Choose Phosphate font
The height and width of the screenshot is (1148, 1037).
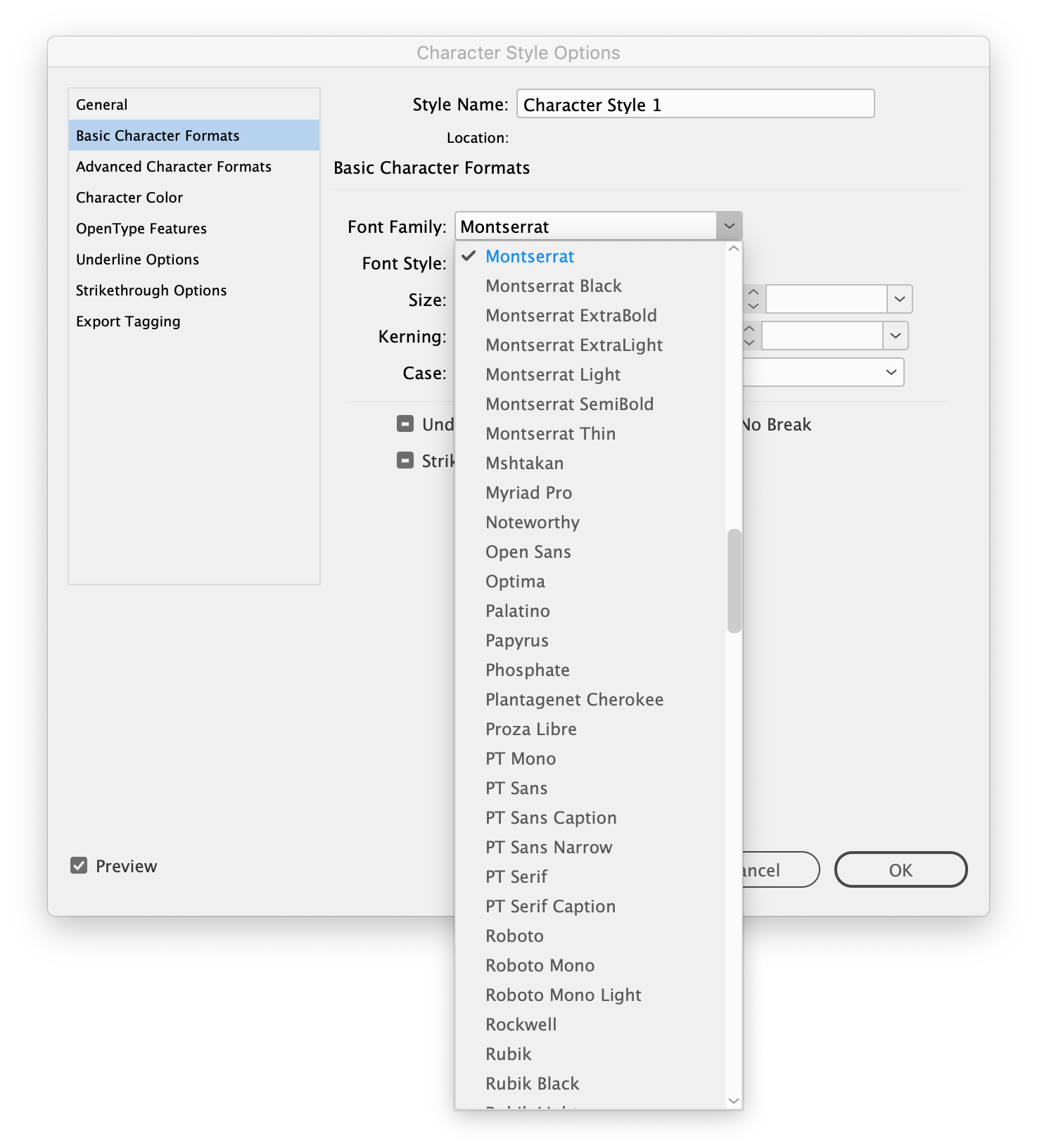[590, 670]
